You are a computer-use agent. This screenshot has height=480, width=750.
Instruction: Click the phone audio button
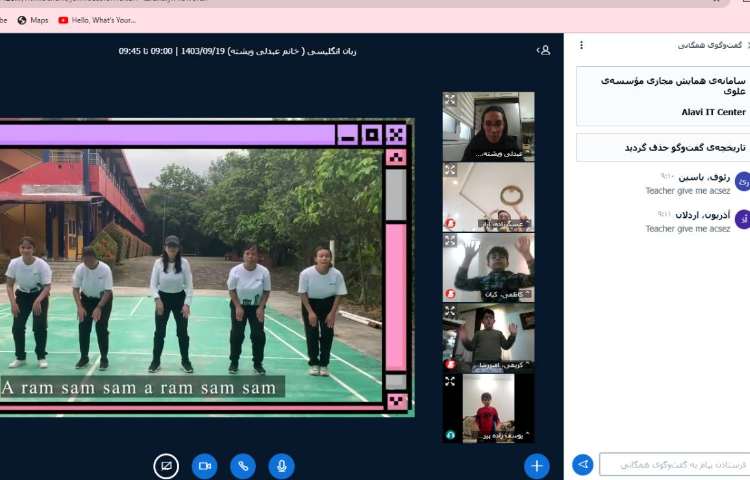pos(243,466)
